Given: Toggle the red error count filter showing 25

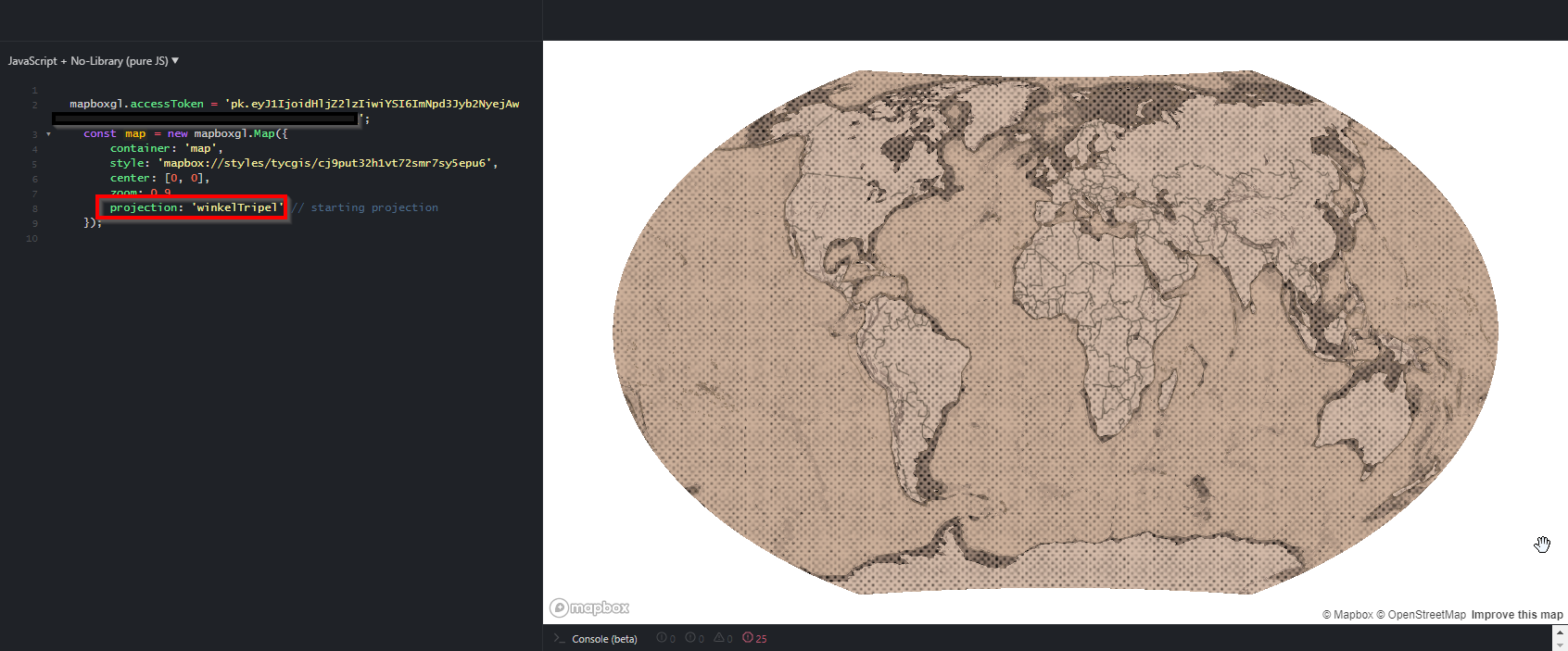Looking at the screenshot, I should 754,638.
